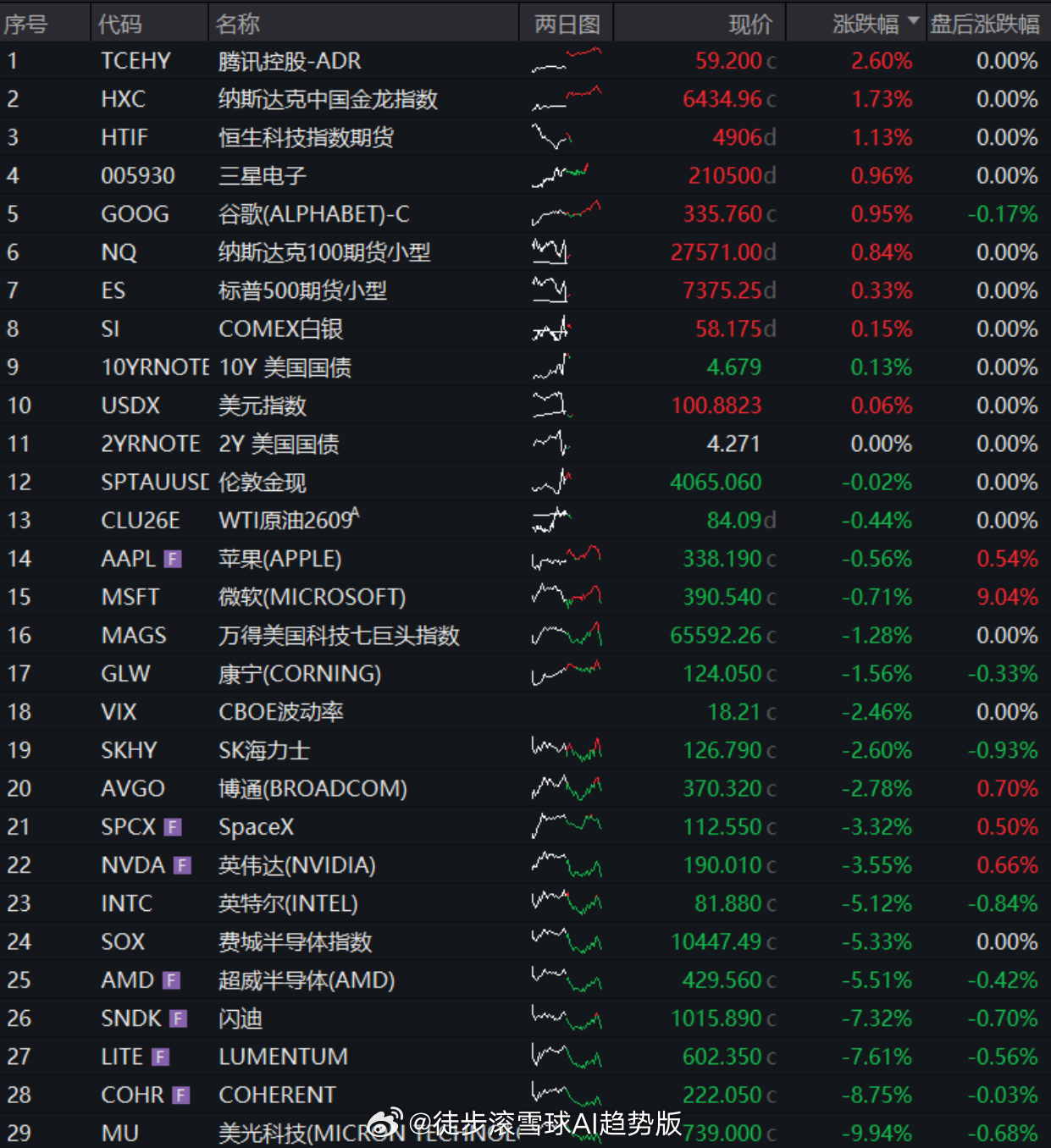Sort by the 代码 column header
This screenshot has width=1051, height=1148.
tap(120, 24)
